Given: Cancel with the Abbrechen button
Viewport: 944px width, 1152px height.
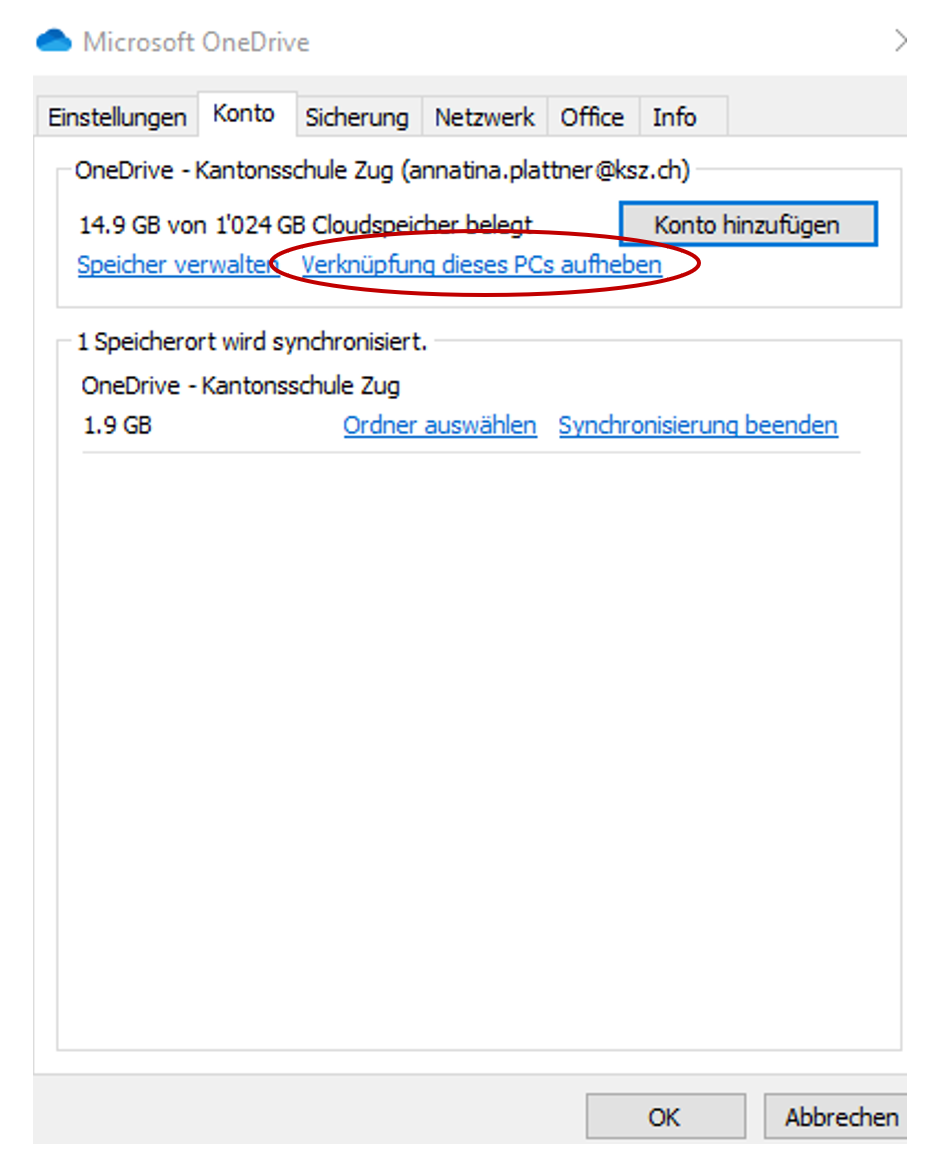Looking at the screenshot, I should [x=840, y=1117].
